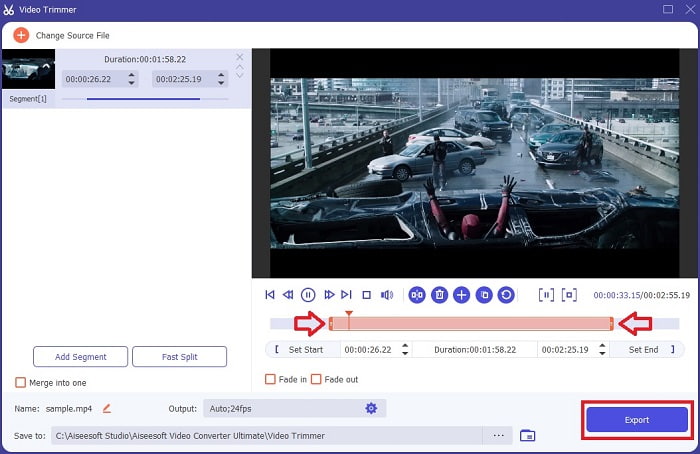Open output settings gear icon
Viewport: 700px width, 454px height.
click(371, 408)
